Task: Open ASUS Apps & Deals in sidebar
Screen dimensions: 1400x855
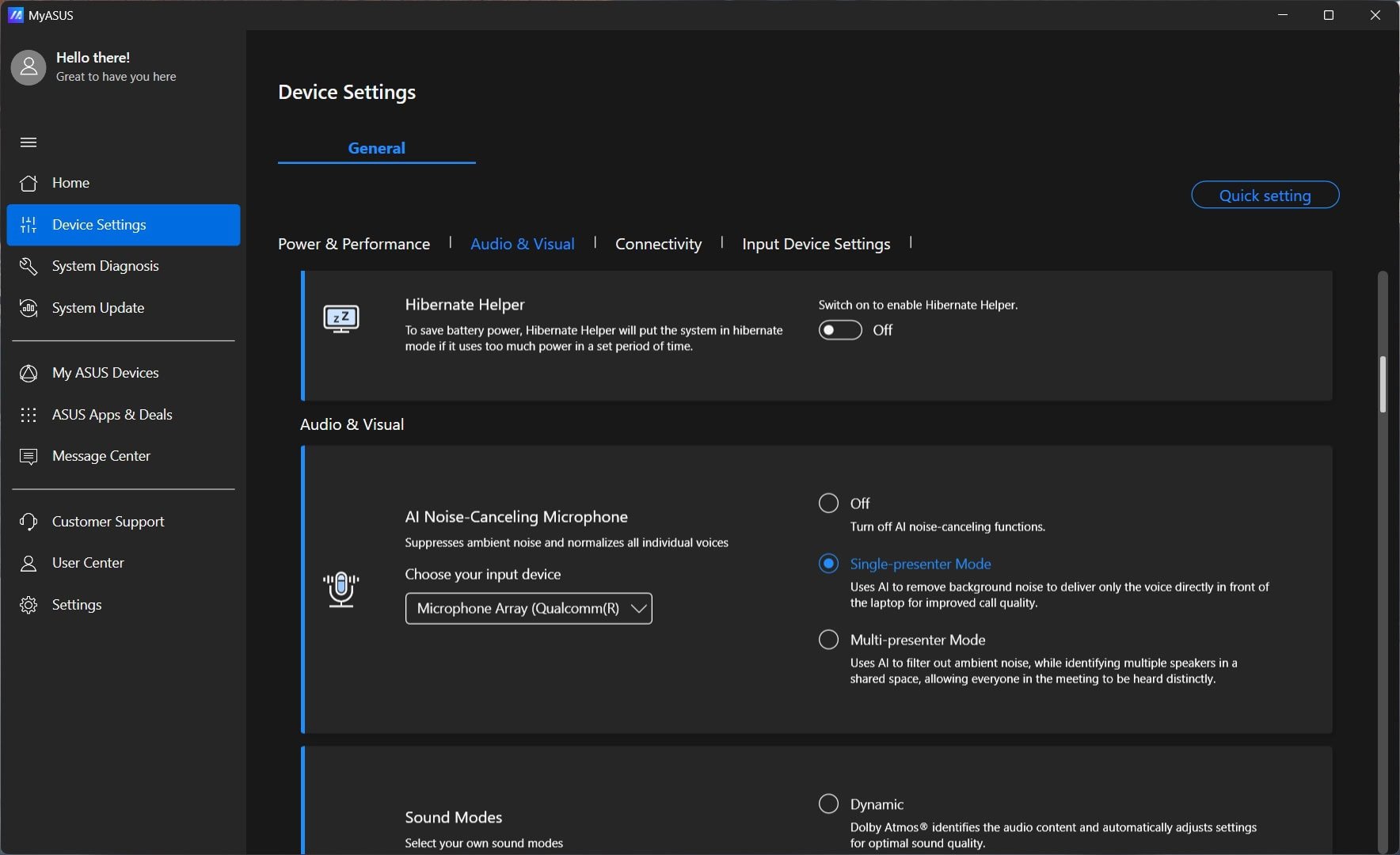Action: 124,415
